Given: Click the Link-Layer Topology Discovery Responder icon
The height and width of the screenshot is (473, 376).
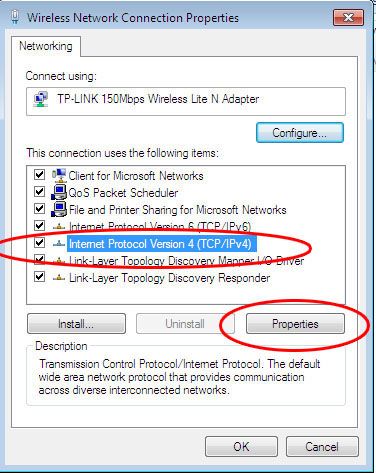Looking at the screenshot, I should click(x=59, y=277).
